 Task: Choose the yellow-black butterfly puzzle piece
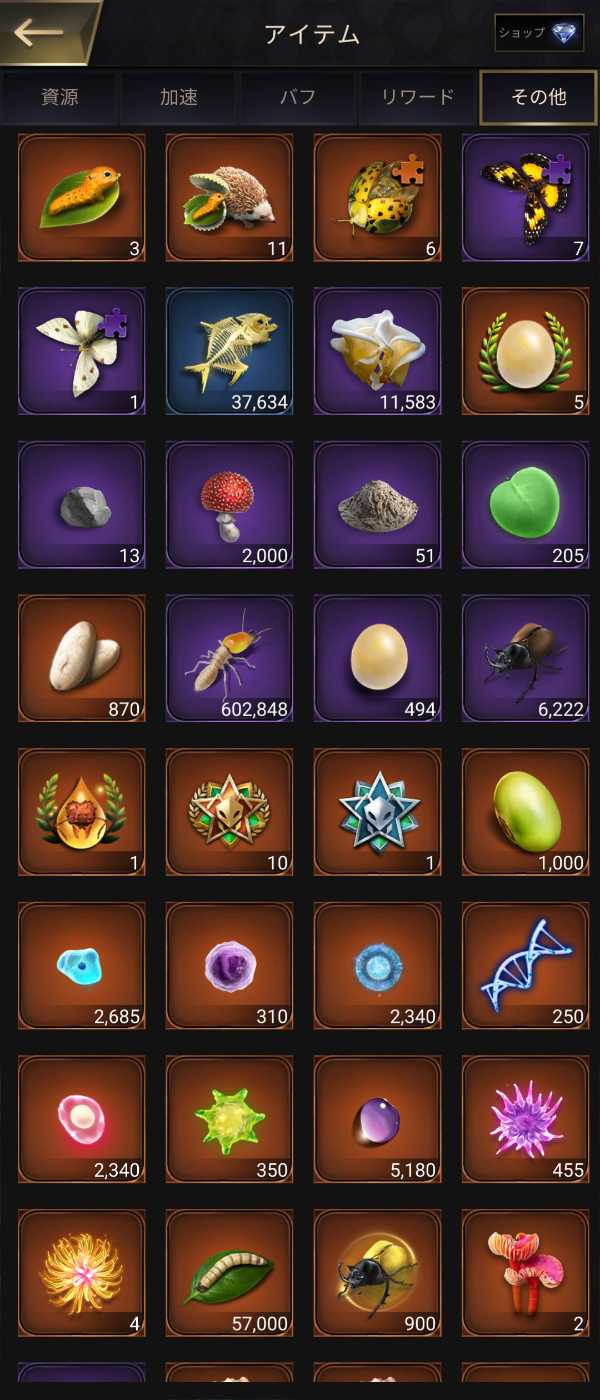point(526,198)
